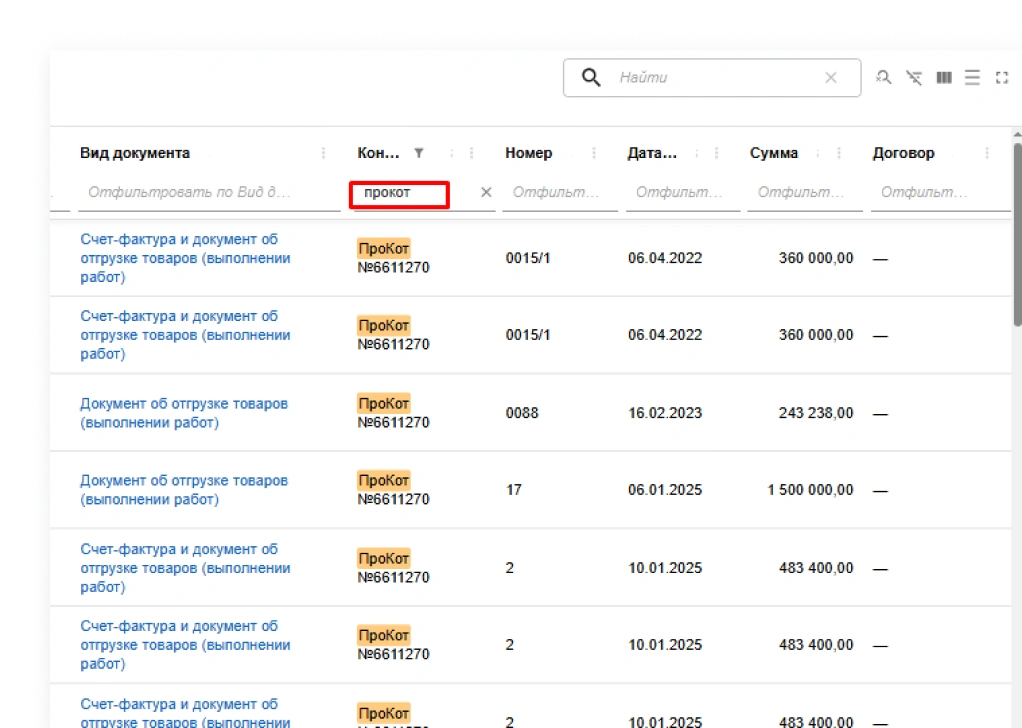1022x728 pixels.
Task: Toggle fullscreen table view
Action: click(1002, 78)
